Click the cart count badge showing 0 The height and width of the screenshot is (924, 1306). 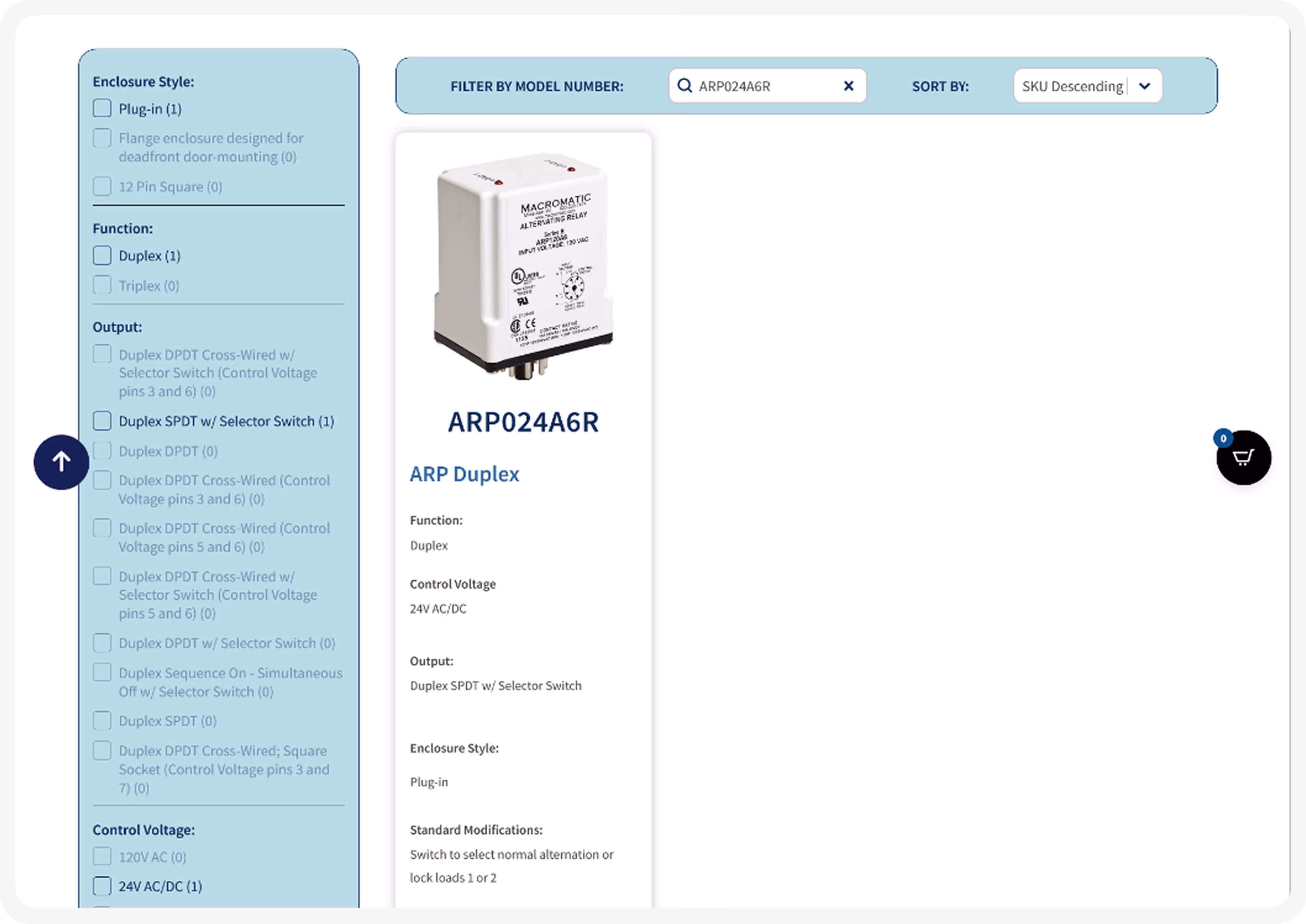[x=1223, y=439]
